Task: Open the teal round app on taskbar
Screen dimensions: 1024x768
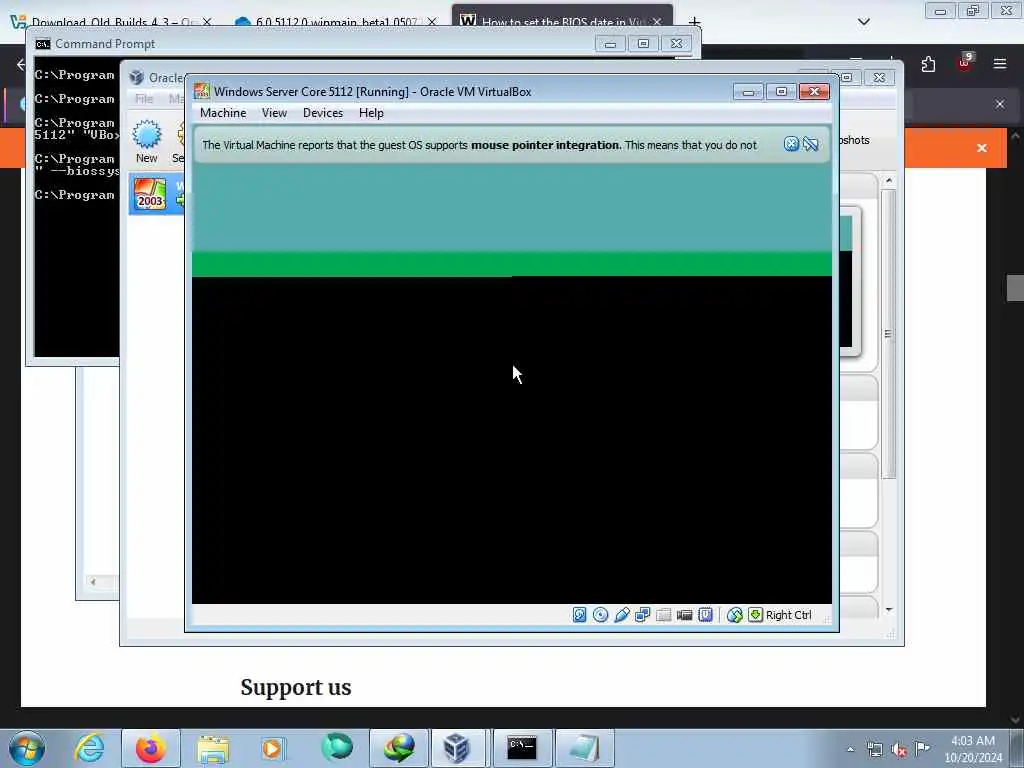Action: (x=336, y=748)
